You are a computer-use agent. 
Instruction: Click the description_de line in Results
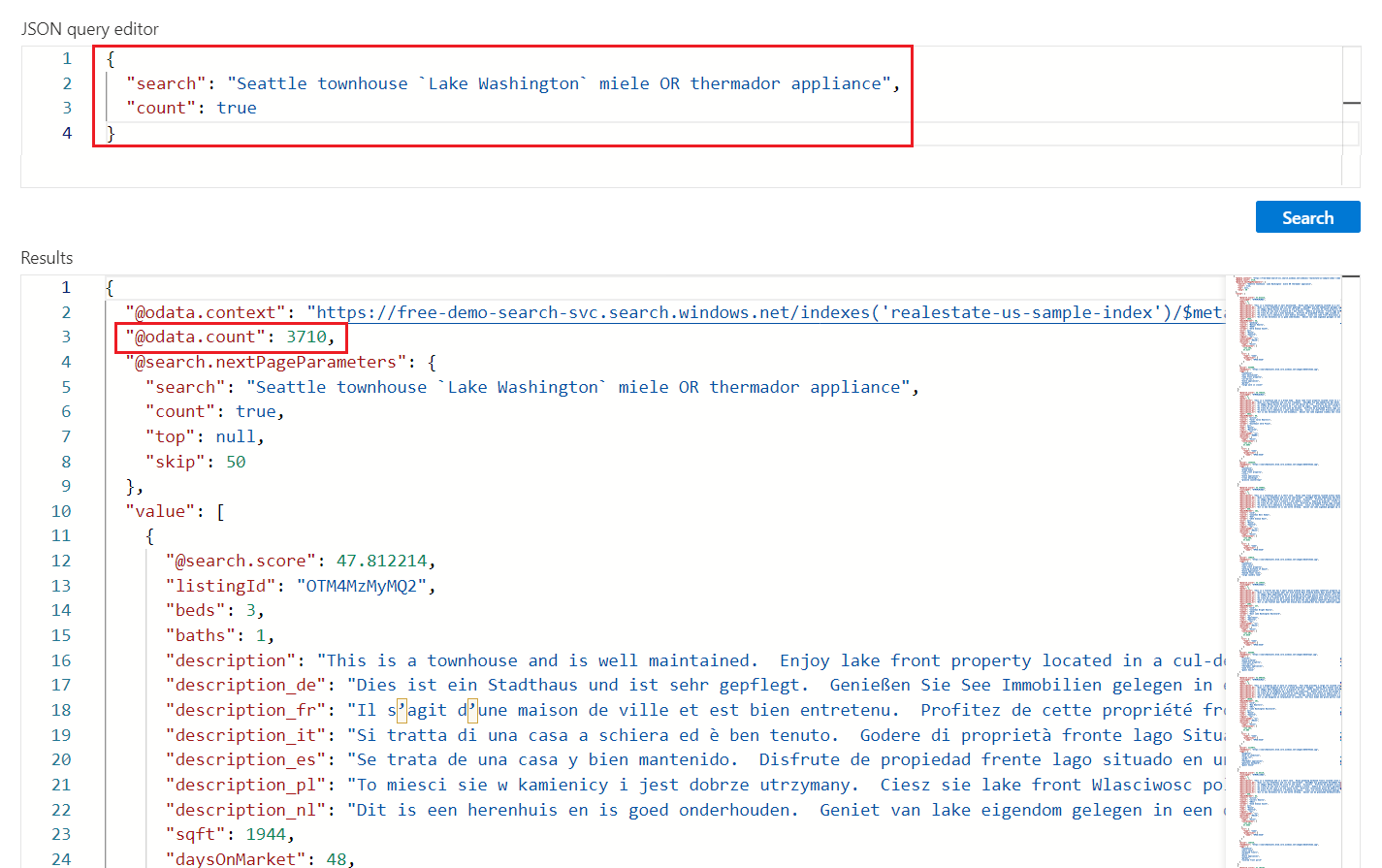tap(695, 685)
